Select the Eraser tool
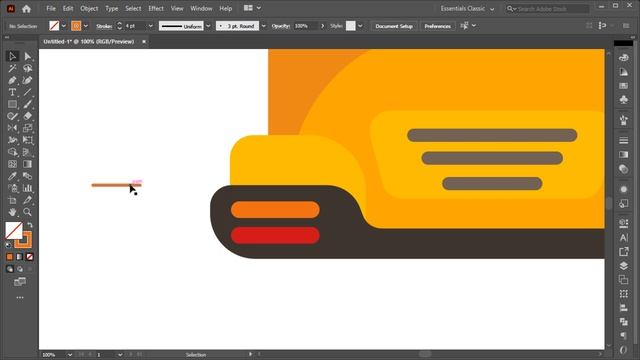 tap(27, 116)
